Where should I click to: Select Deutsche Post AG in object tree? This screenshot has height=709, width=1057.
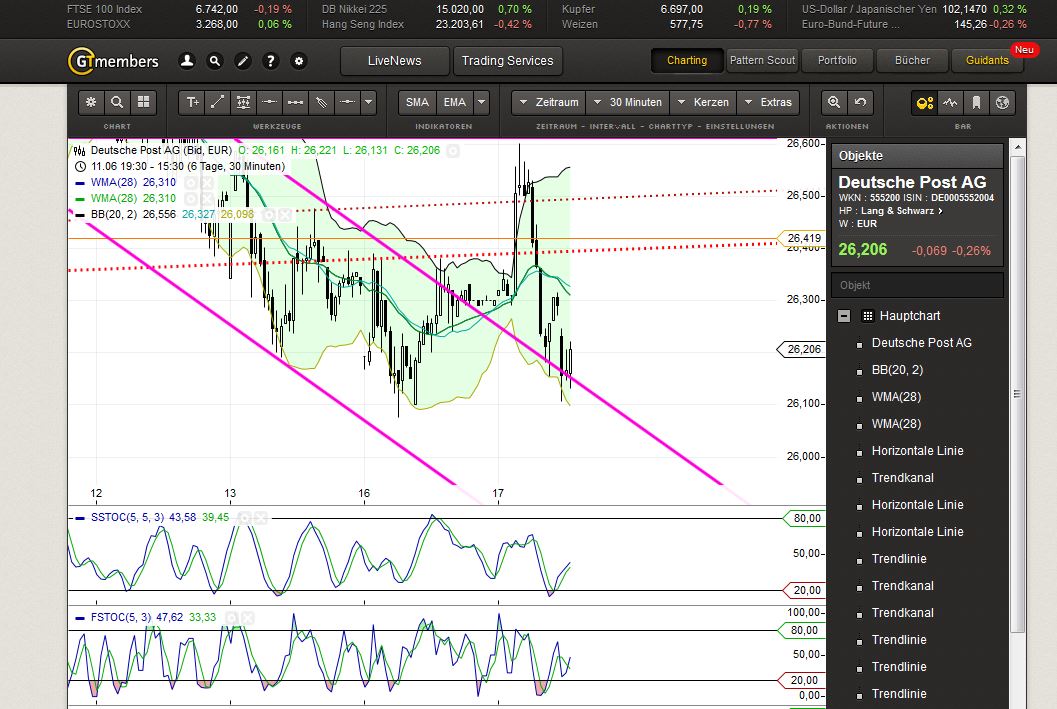pyautogui.click(x=922, y=343)
